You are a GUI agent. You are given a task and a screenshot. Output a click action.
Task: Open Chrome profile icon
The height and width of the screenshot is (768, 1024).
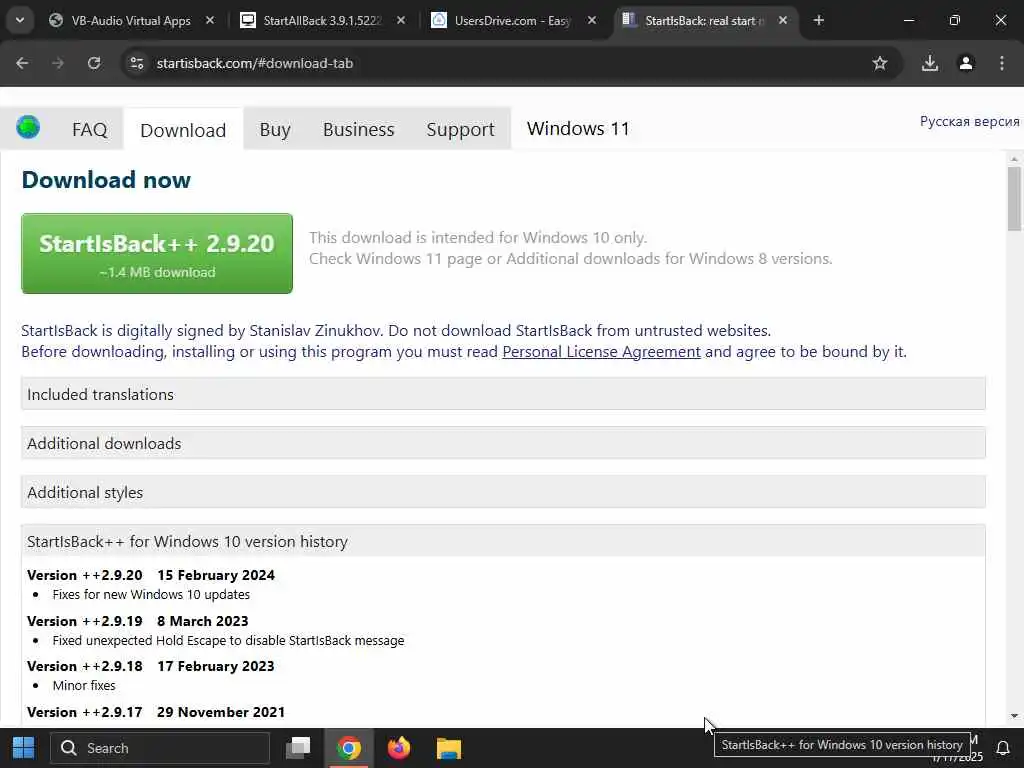coord(966,63)
